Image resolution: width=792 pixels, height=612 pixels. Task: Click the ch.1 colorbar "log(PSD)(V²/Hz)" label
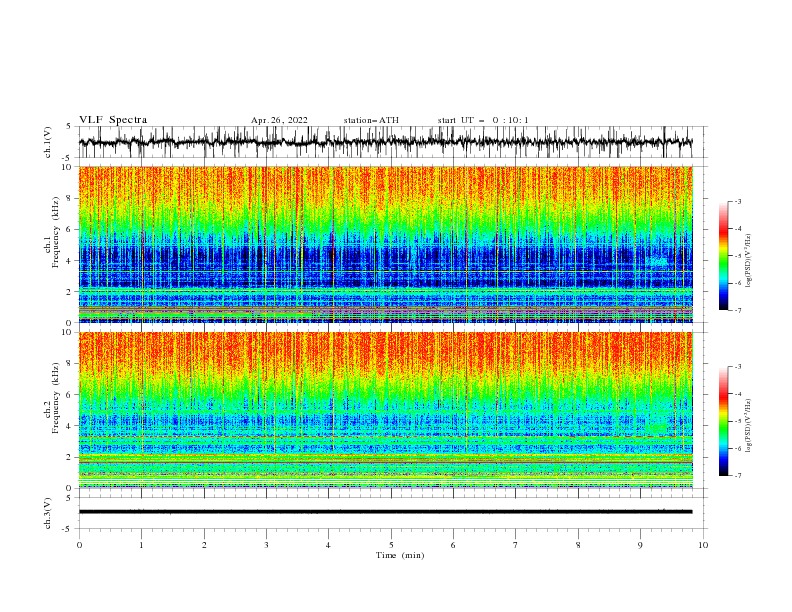pos(748,261)
